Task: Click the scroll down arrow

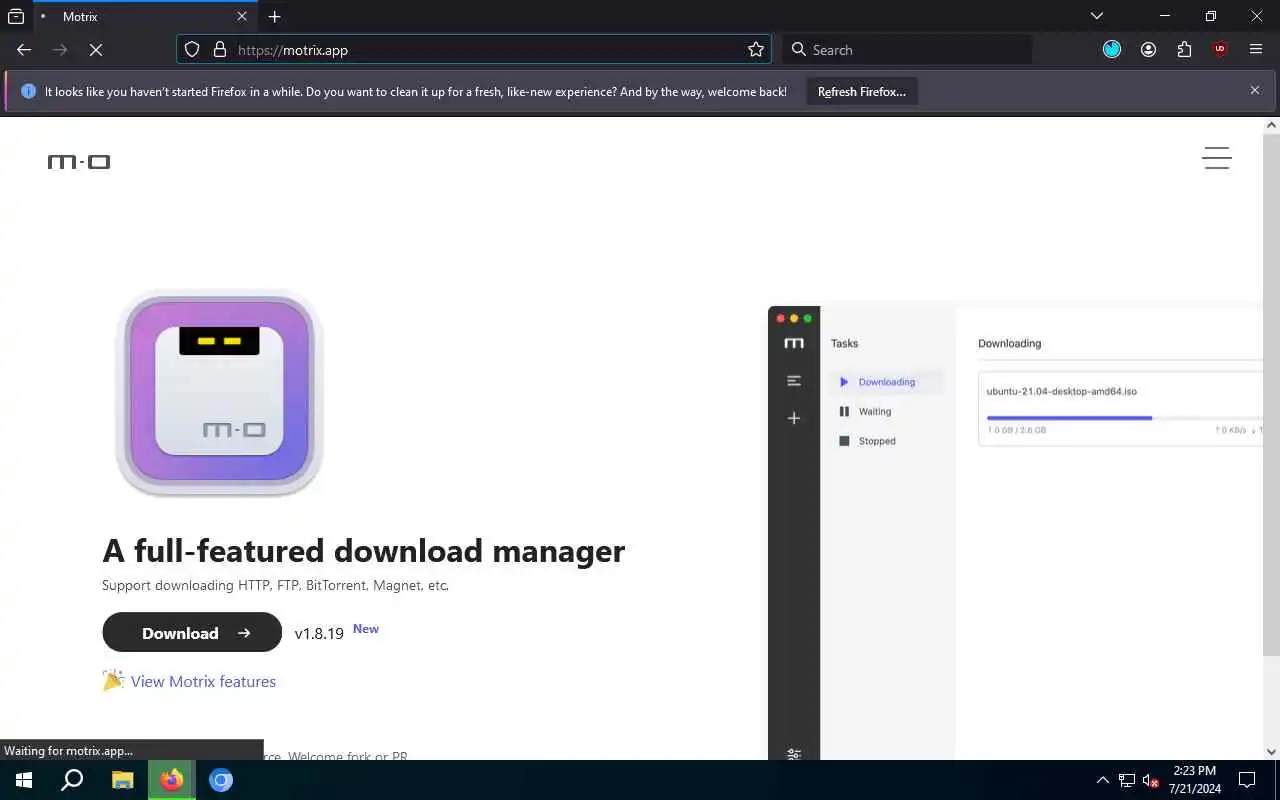Action: [x=1272, y=751]
